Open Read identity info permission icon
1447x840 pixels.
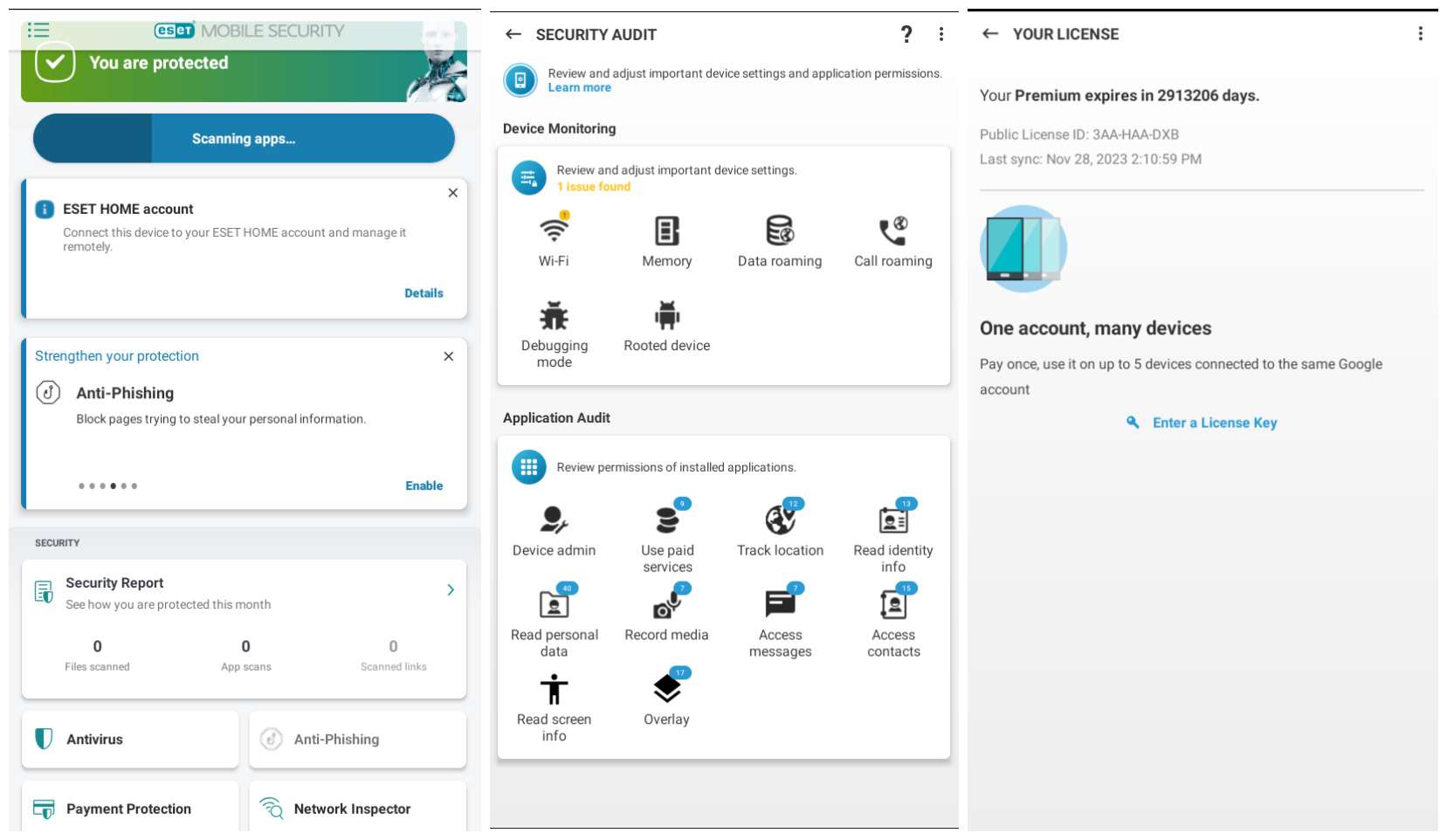click(x=893, y=519)
